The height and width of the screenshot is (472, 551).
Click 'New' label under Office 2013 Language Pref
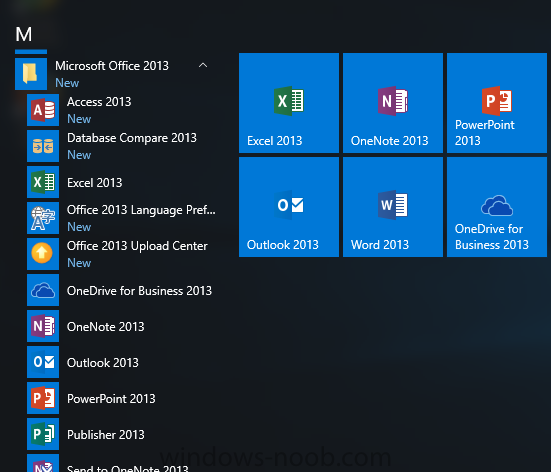click(x=79, y=227)
